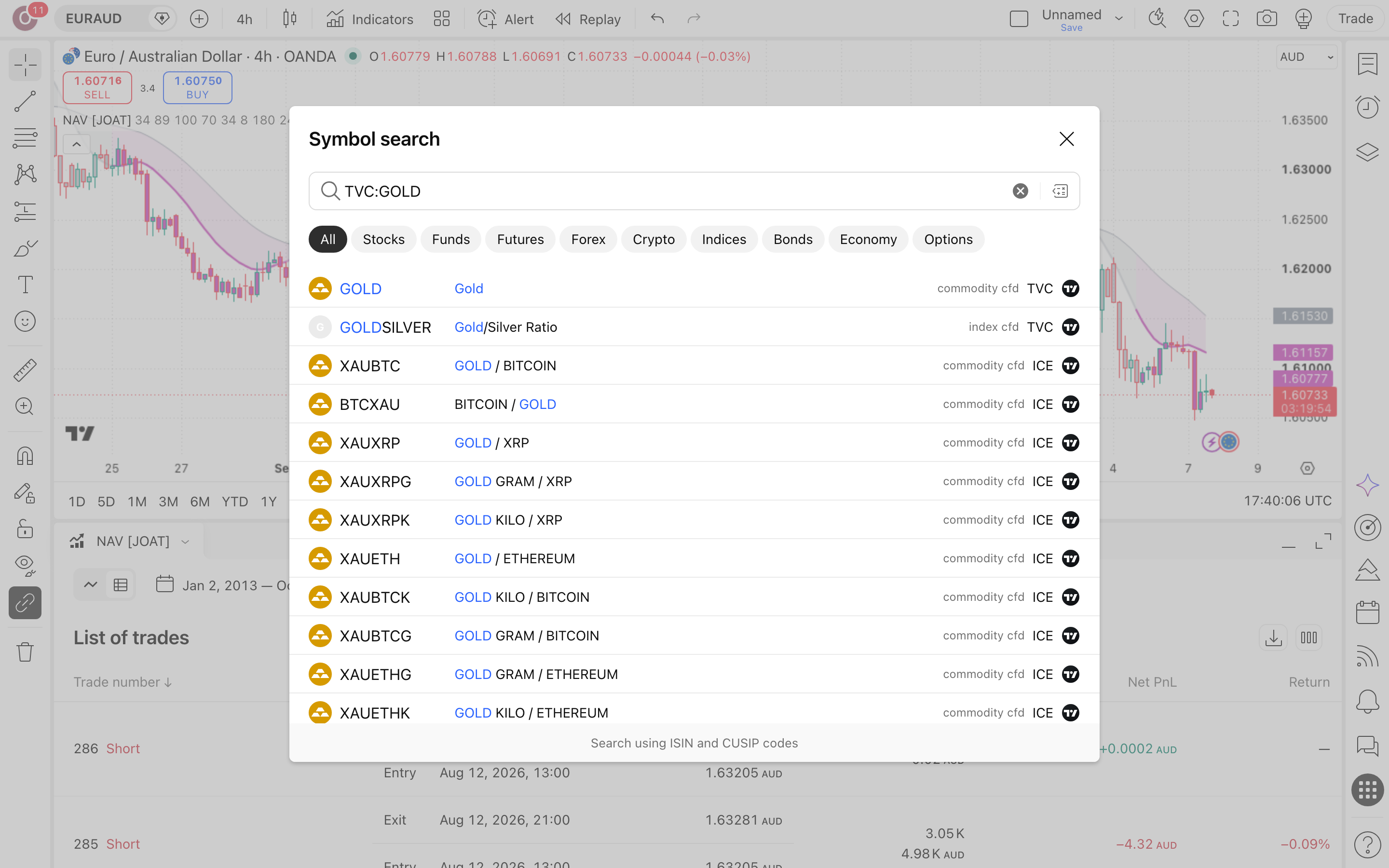Open the spread operators keypad icon
Image resolution: width=1389 pixels, height=868 pixels.
[1060, 191]
